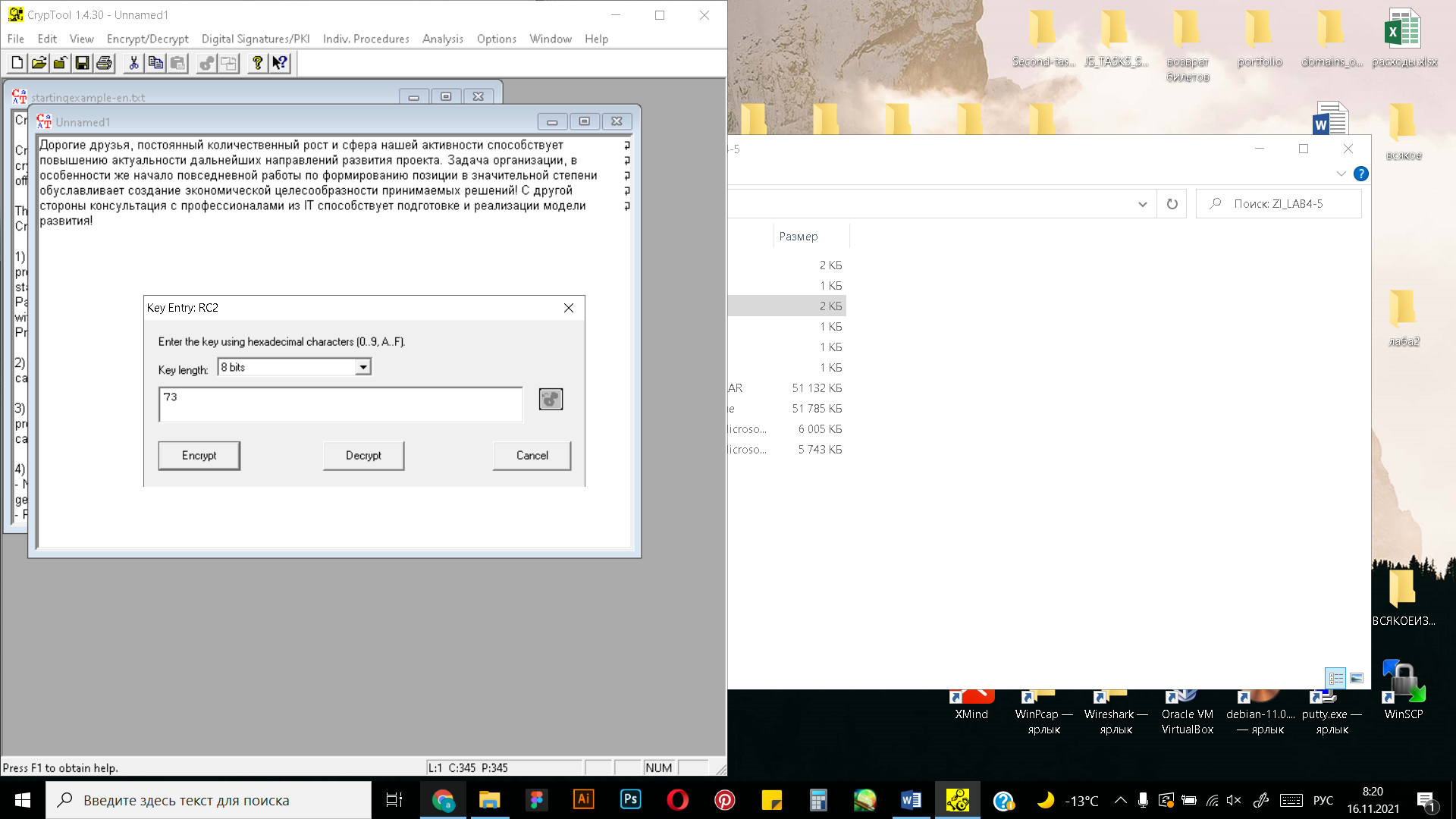The height and width of the screenshot is (819, 1456).
Task: Open the Indiv. Procedures menu
Action: 366,39
